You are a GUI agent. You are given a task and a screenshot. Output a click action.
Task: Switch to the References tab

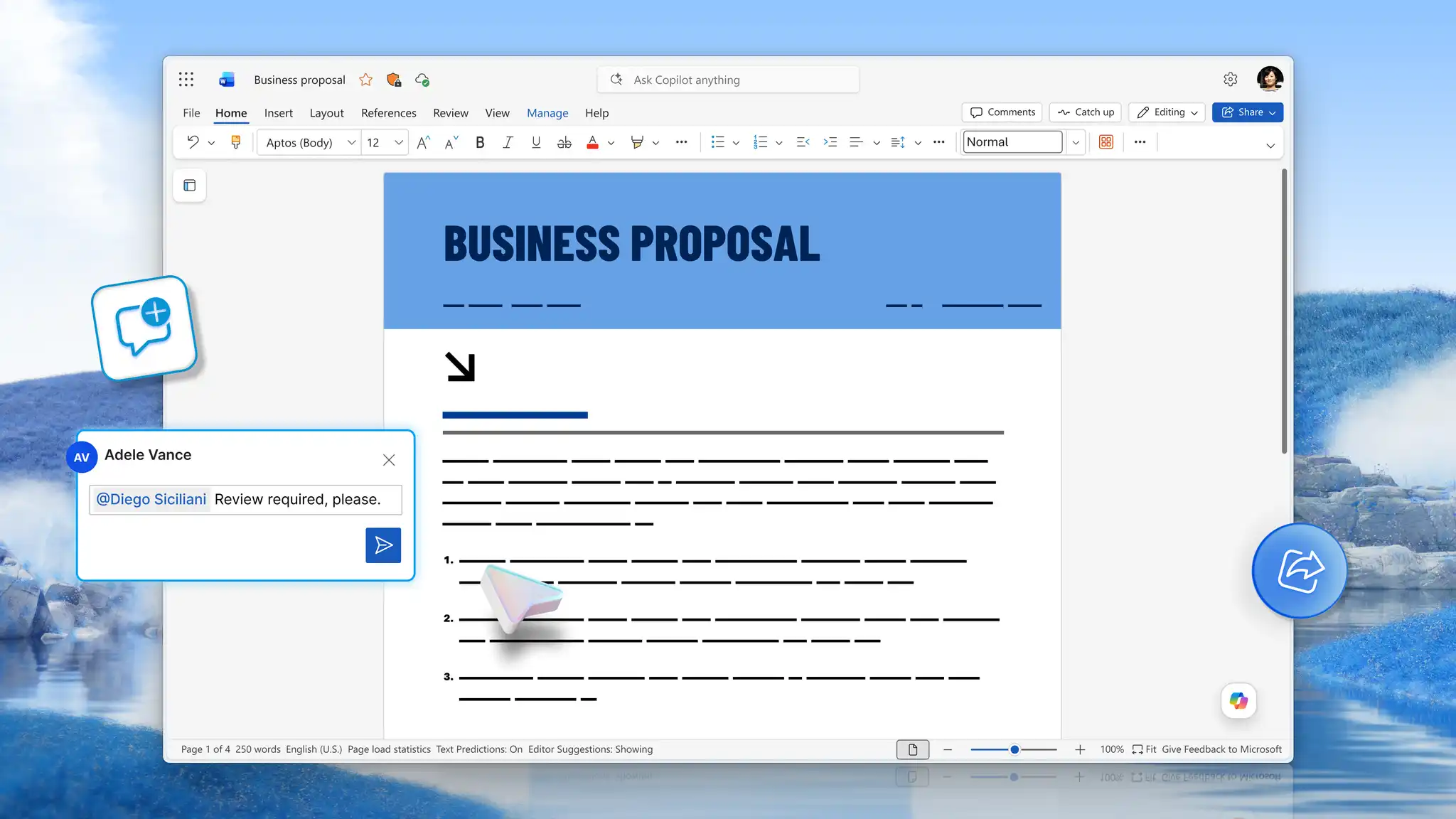388,113
